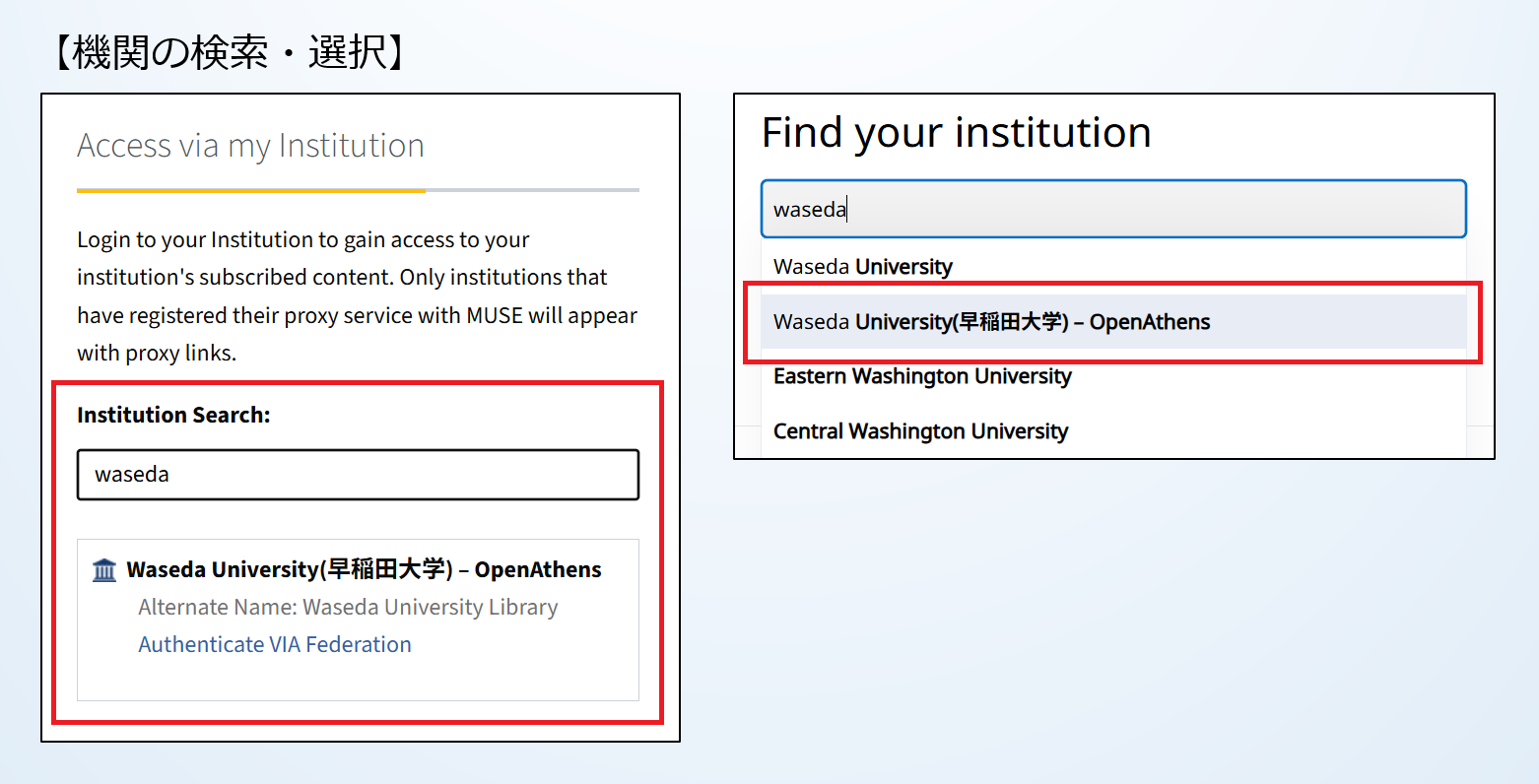Click the 機関の検索・選択 heading
The height and width of the screenshot is (784, 1539).
229,53
